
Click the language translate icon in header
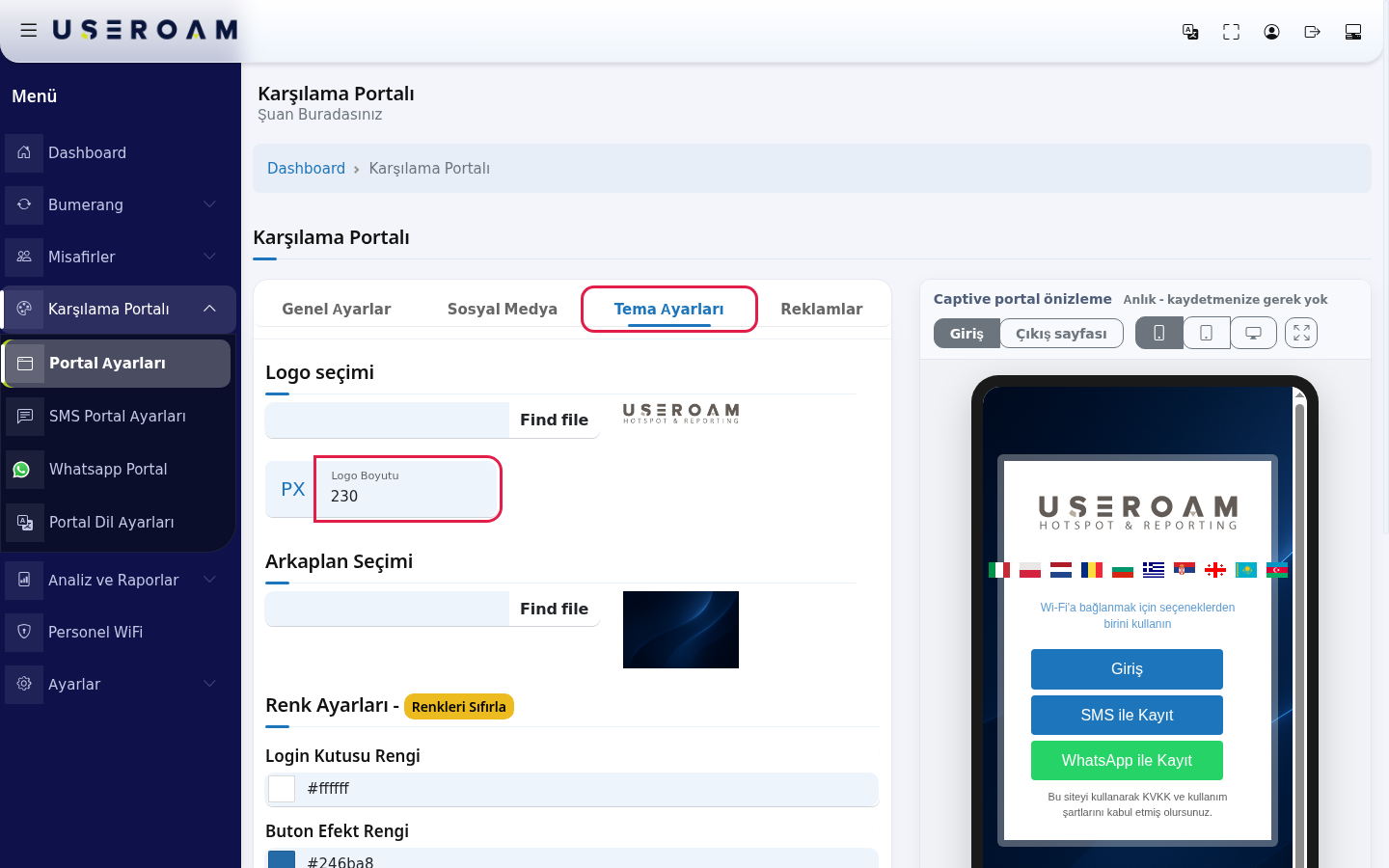click(1190, 32)
